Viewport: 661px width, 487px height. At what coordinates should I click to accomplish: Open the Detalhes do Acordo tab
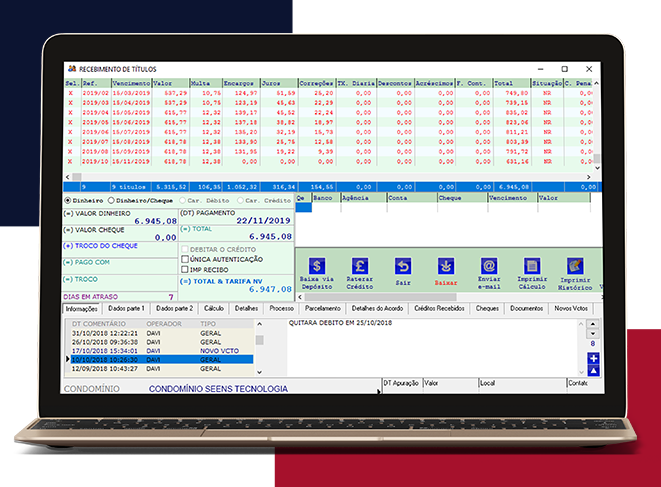click(x=380, y=309)
